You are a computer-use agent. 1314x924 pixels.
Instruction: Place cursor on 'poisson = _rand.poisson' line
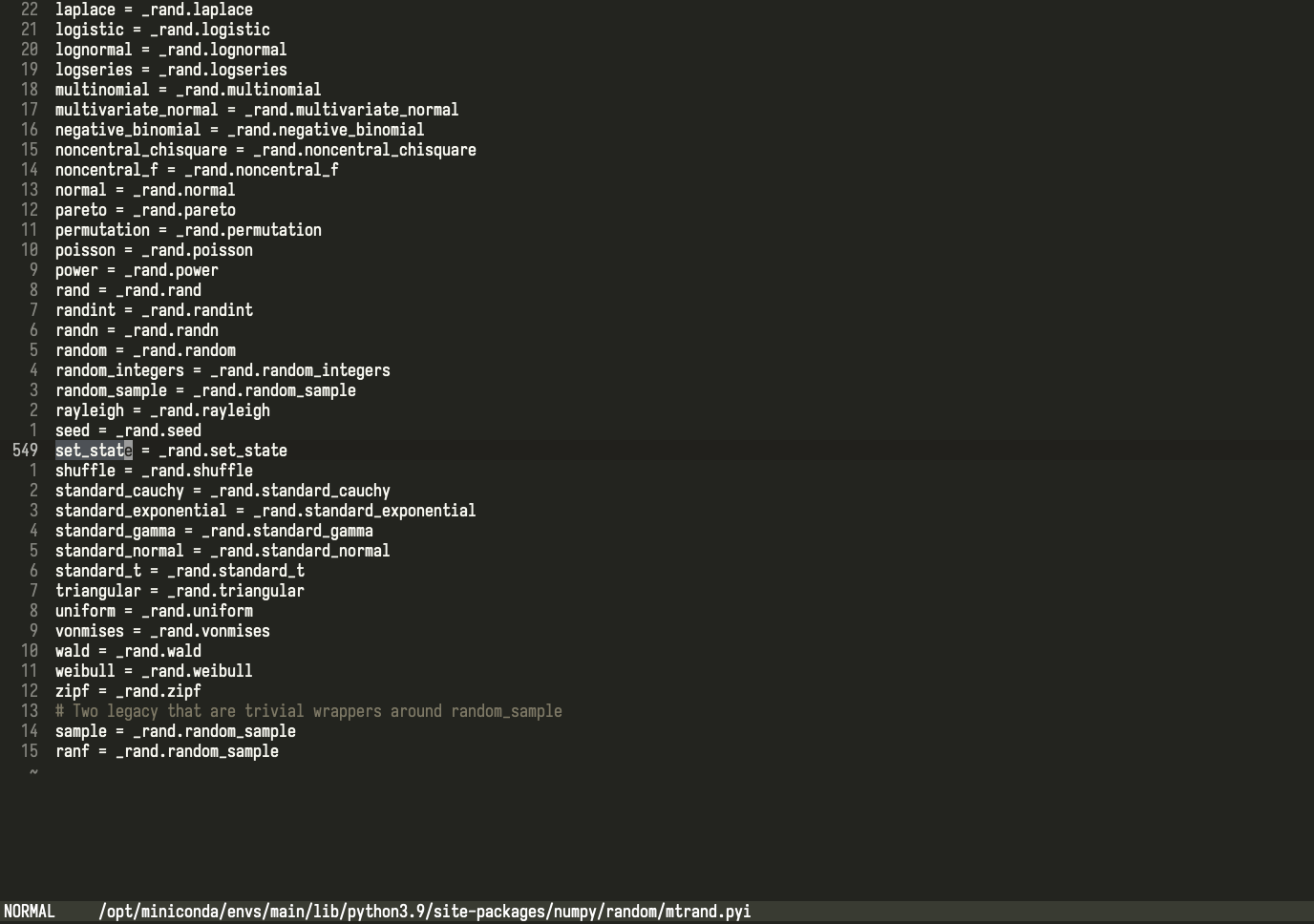coord(154,250)
